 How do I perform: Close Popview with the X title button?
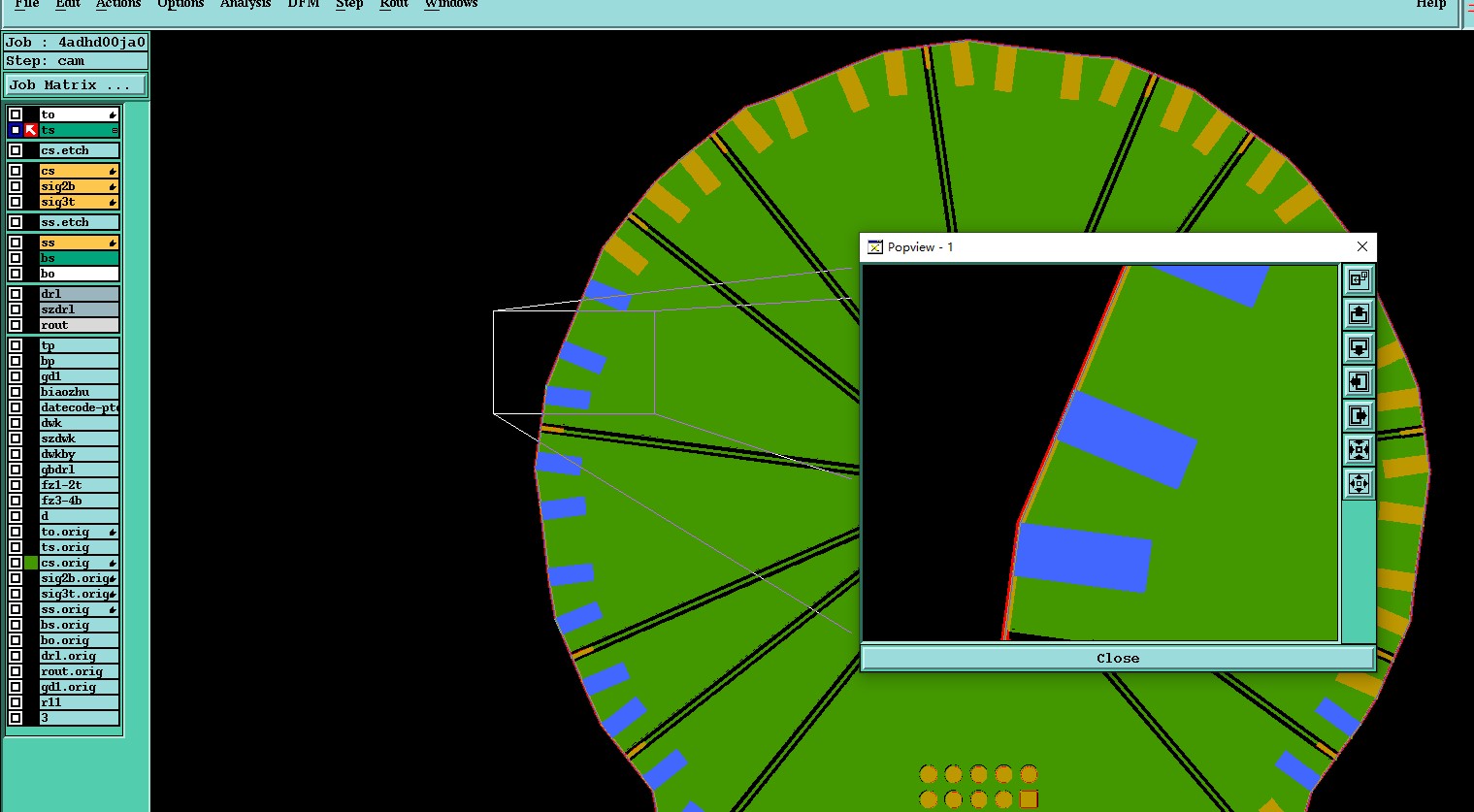coord(1362,246)
